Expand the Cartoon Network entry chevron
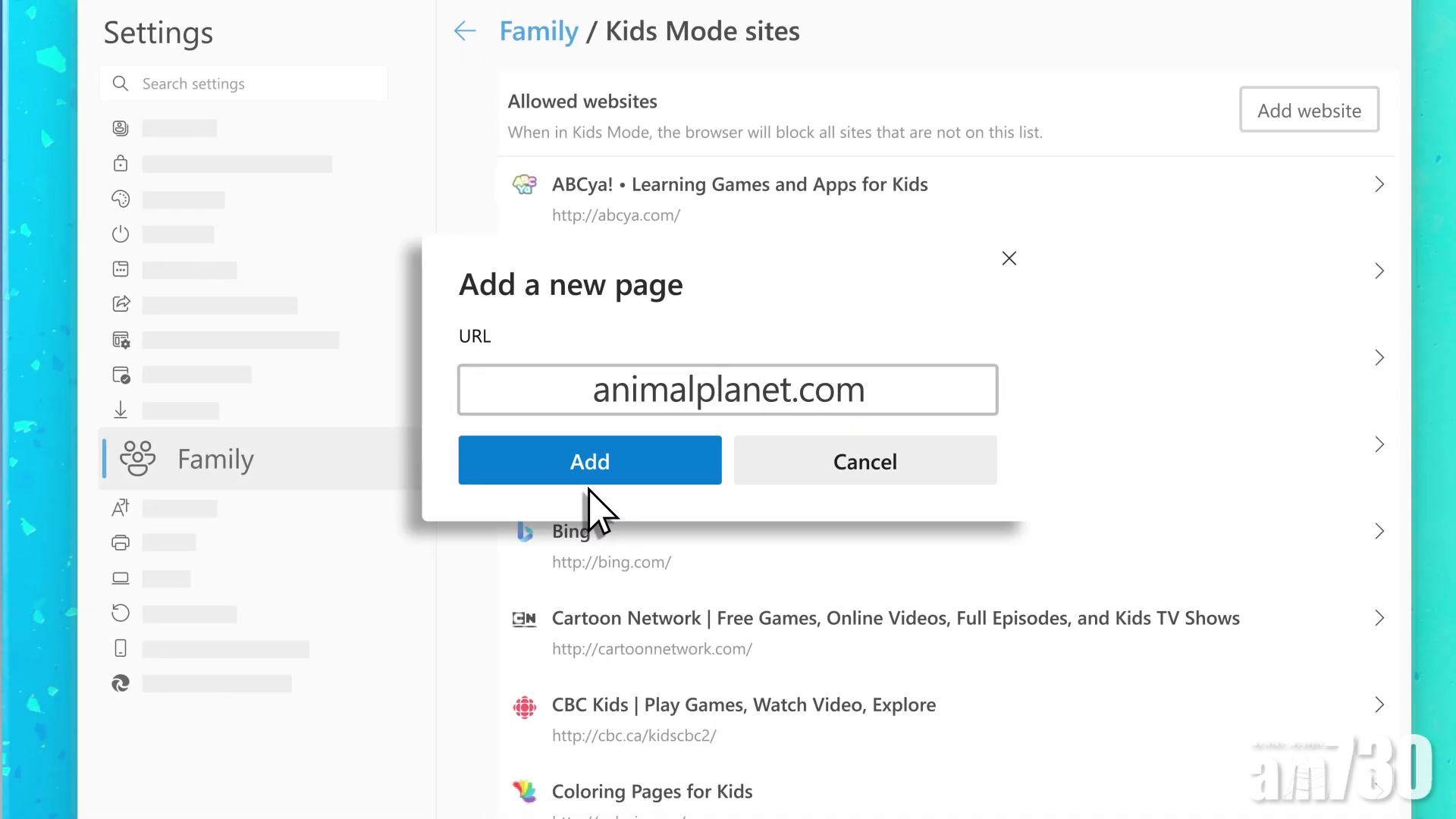This screenshot has width=1456, height=819. (x=1379, y=618)
